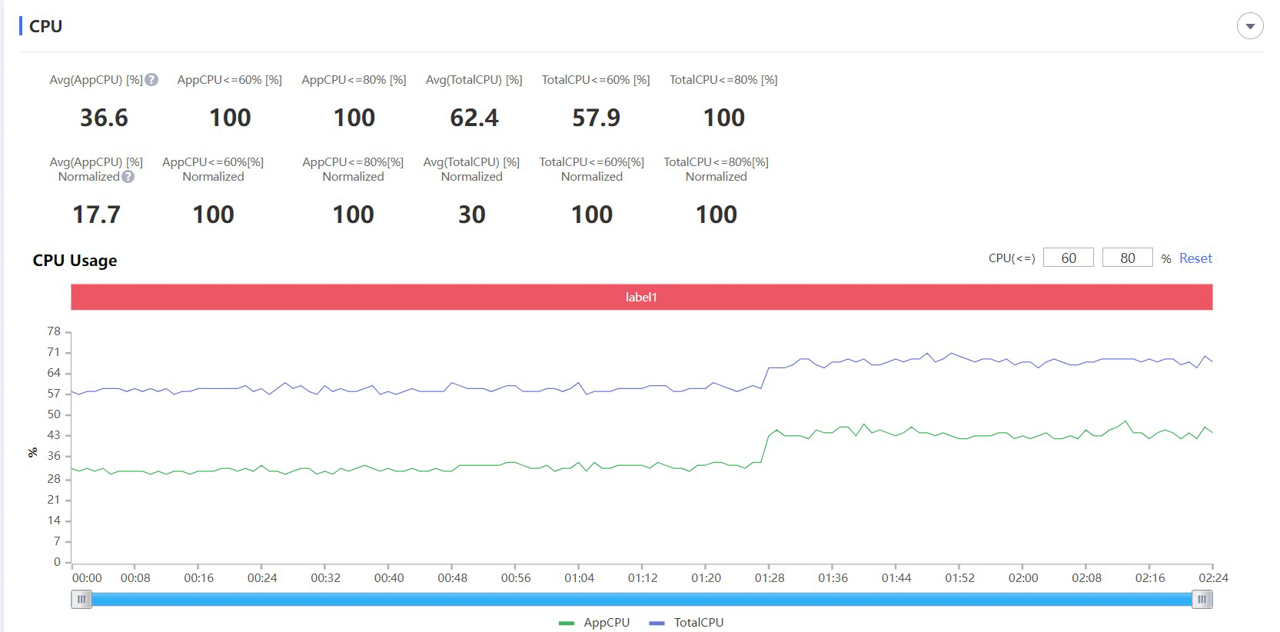Click the help icon next to the first Normalized label
This screenshot has width=1280, height=632.
point(128,177)
